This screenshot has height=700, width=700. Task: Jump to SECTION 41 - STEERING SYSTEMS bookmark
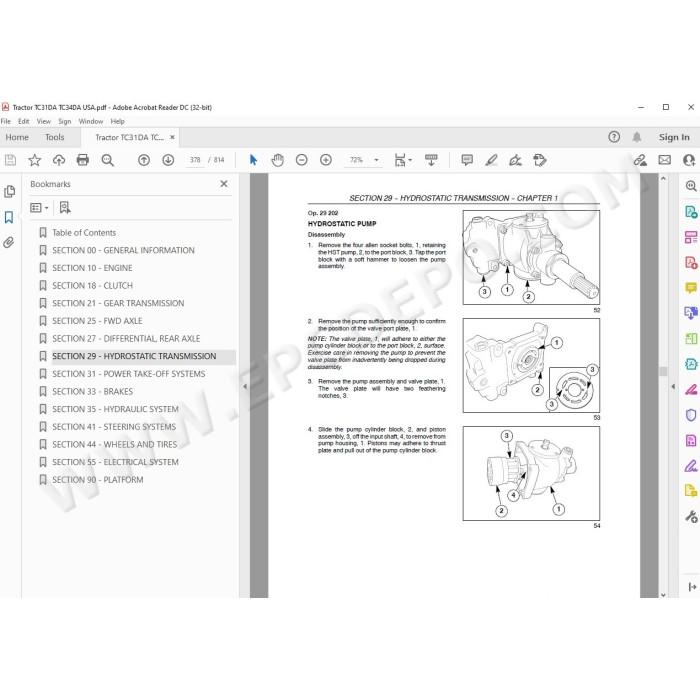114,427
